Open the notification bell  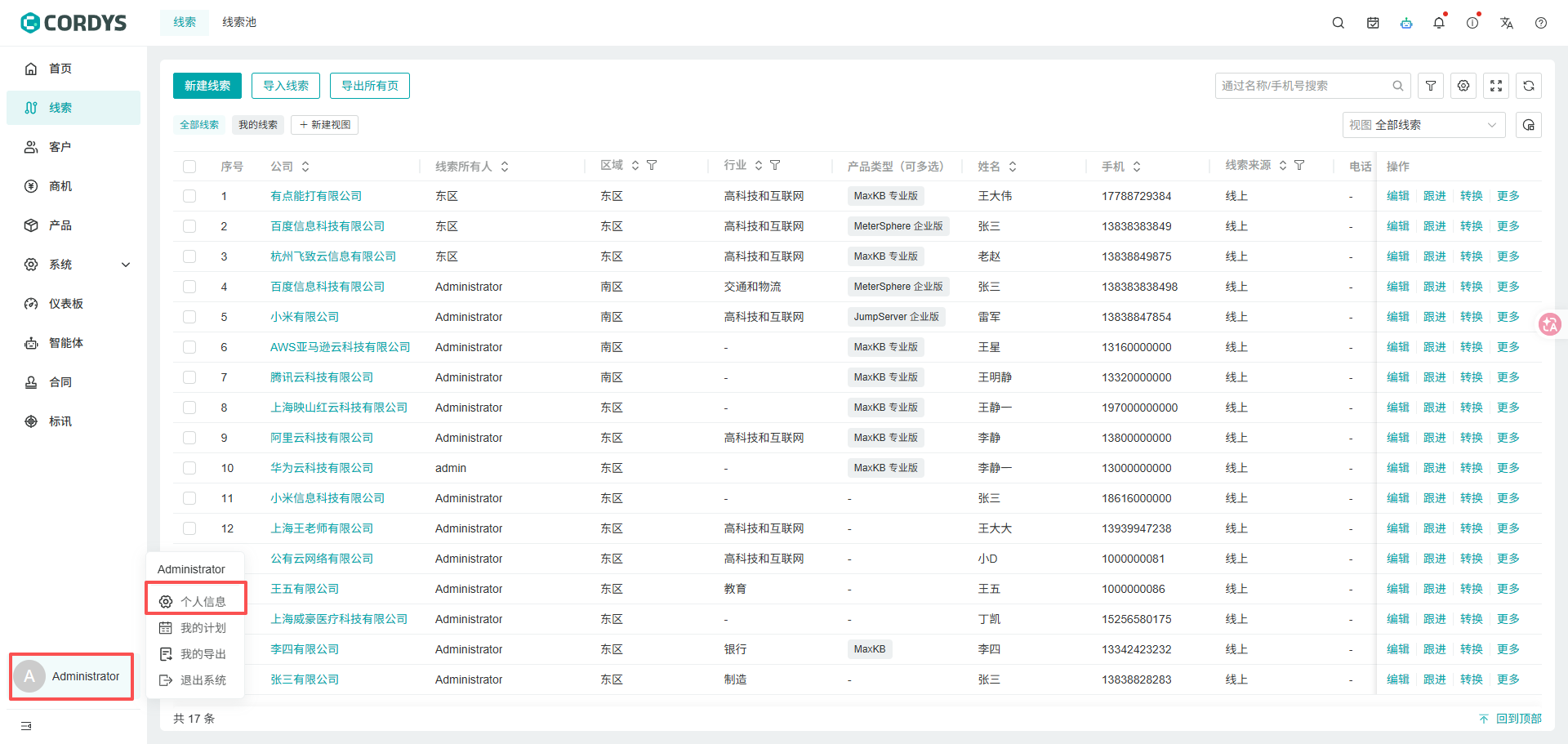[1438, 23]
